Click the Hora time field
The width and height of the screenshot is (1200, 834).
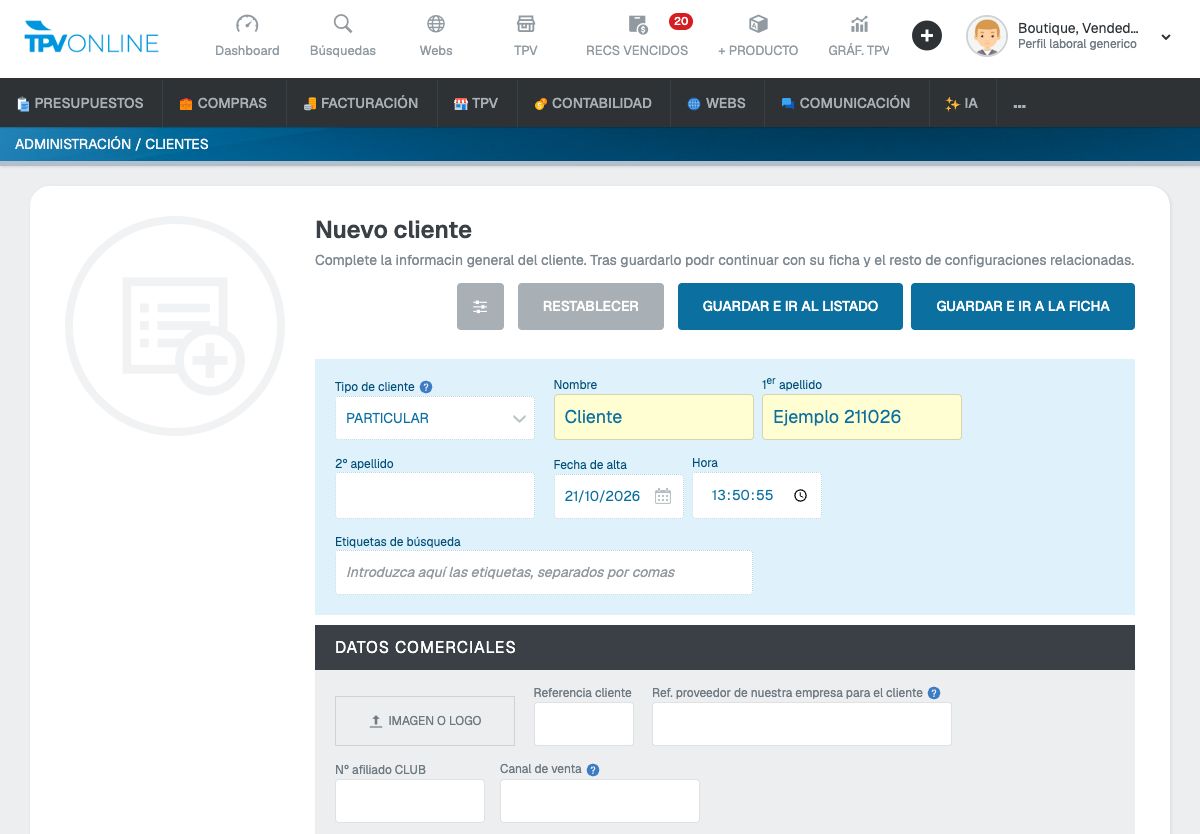(757, 495)
